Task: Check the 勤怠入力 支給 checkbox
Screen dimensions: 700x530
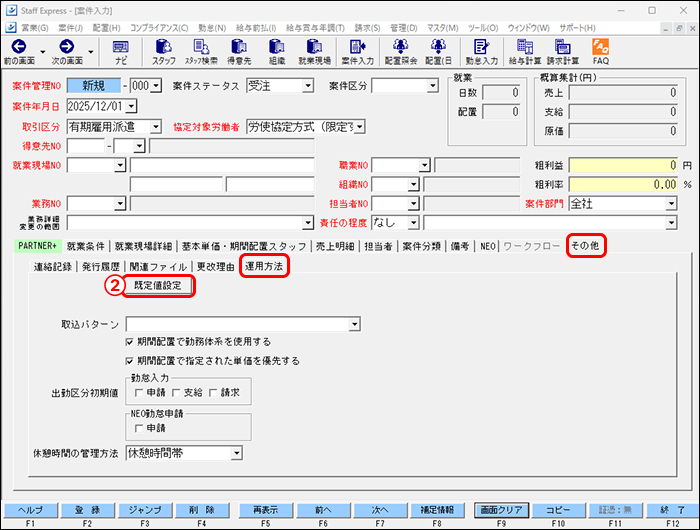Action: click(x=176, y=393)
